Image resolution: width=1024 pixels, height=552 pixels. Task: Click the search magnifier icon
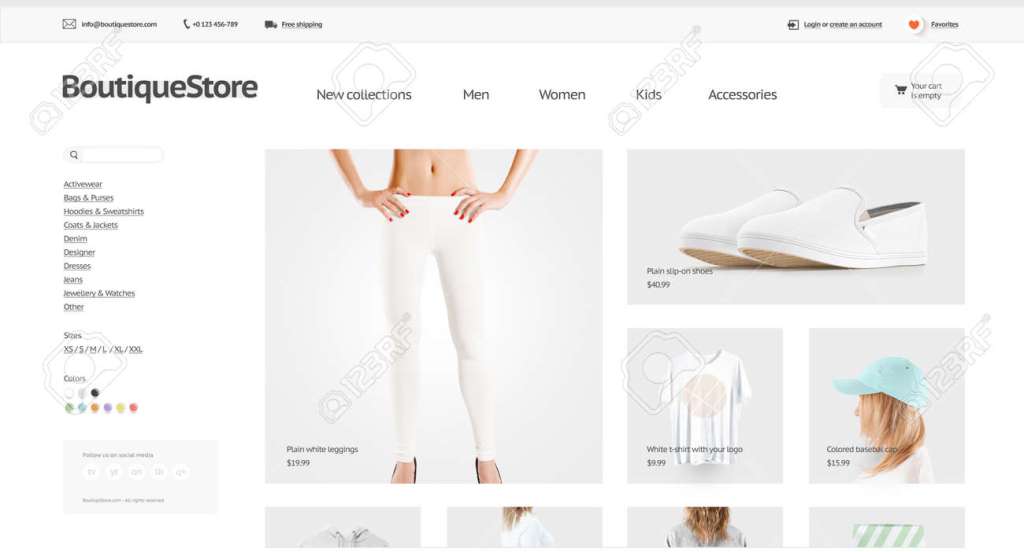click(x=74, y=155)
